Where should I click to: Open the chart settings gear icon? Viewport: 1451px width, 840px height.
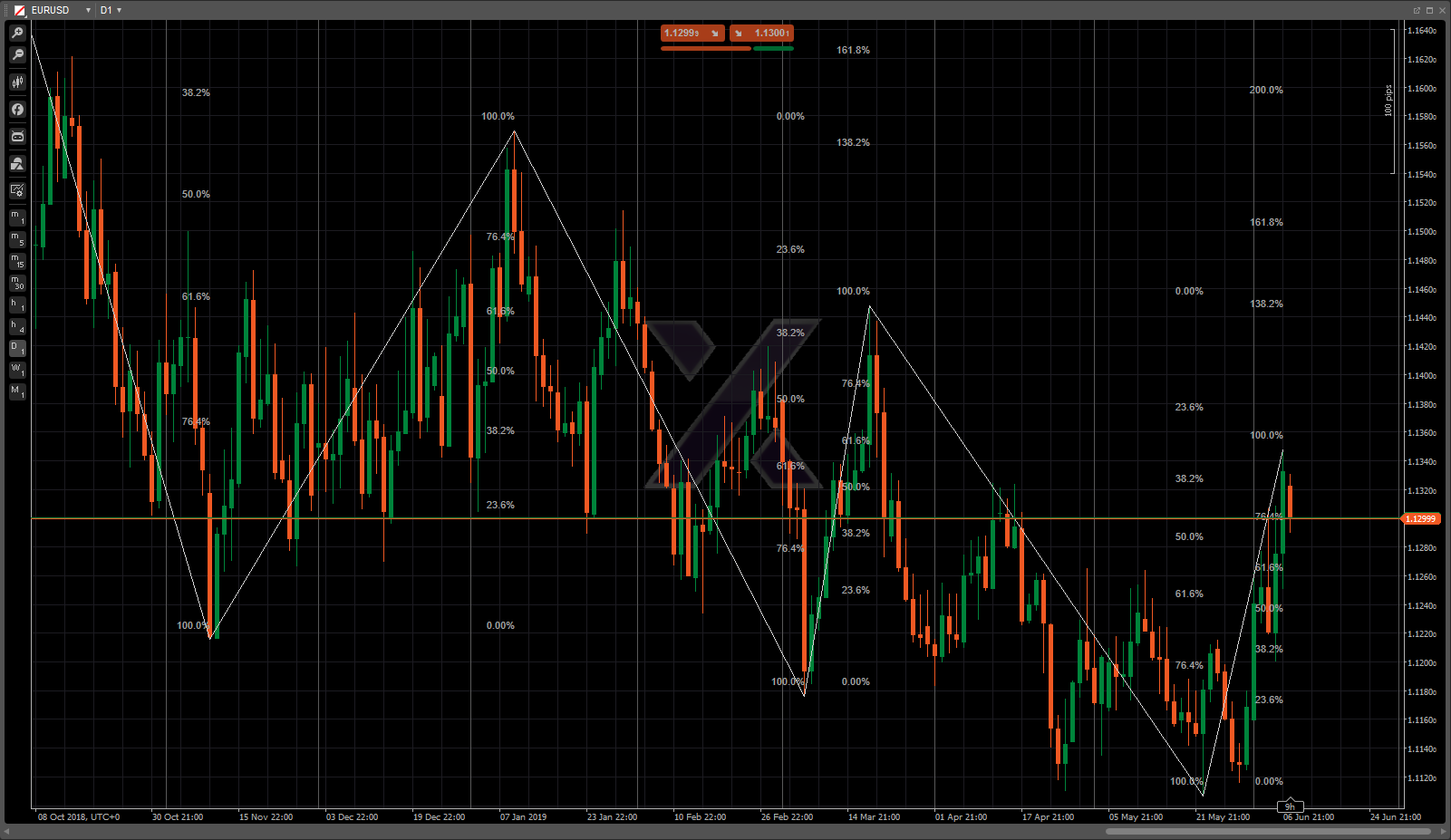(17, 190)
